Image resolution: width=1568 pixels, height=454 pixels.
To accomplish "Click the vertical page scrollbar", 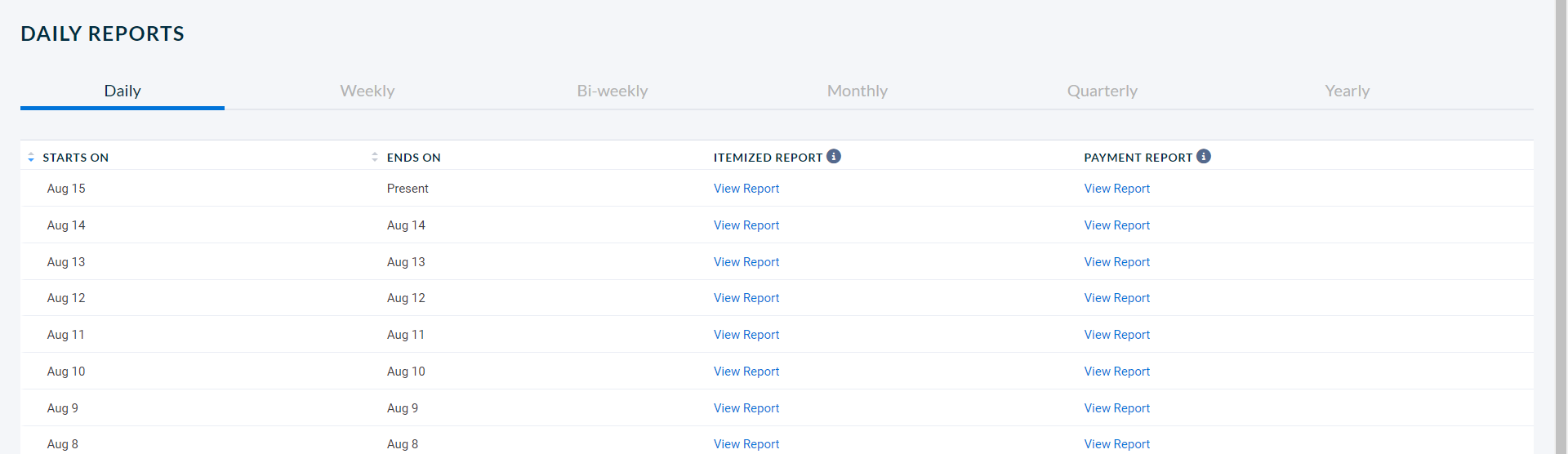I will click(1561, 227).
